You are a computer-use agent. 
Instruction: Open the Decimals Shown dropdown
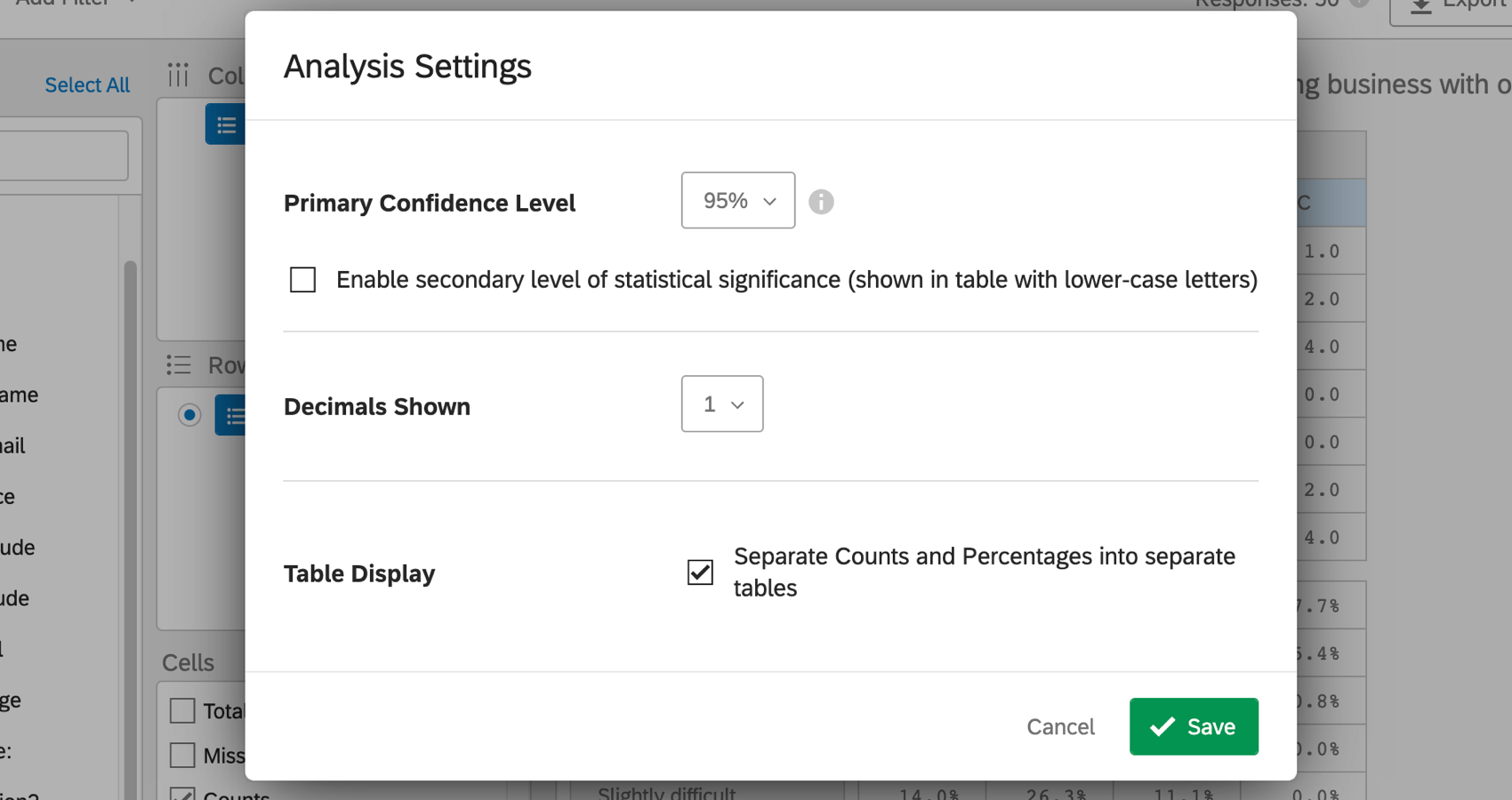pos(721,404)
